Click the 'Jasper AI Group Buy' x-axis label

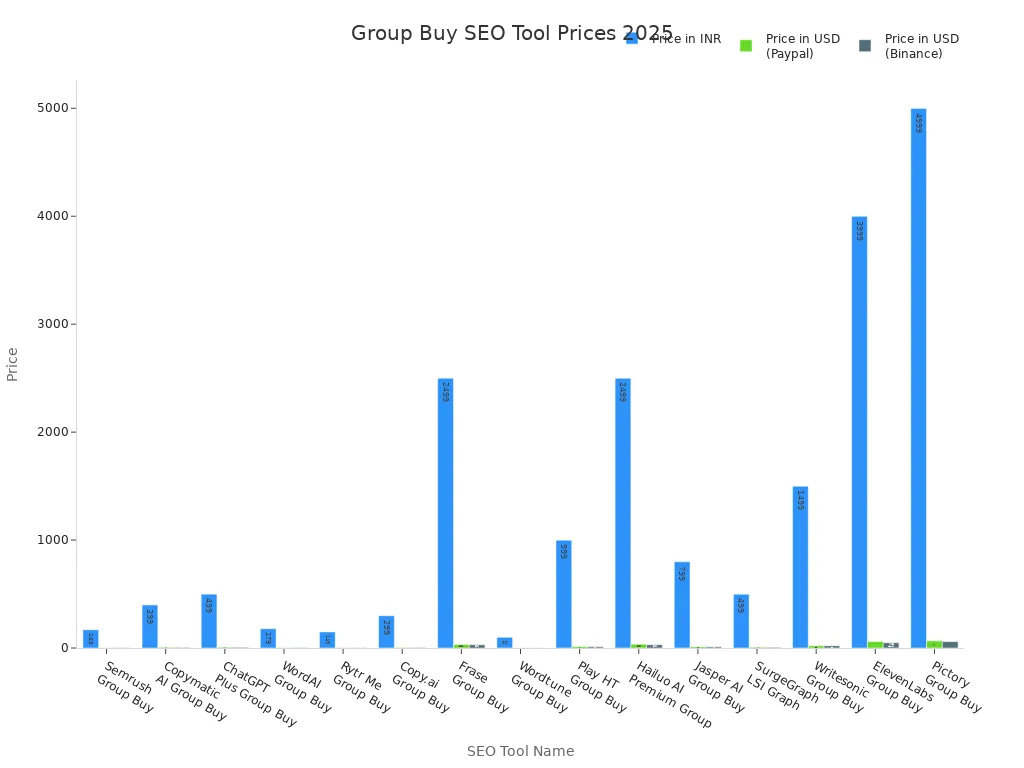point(716,687)
